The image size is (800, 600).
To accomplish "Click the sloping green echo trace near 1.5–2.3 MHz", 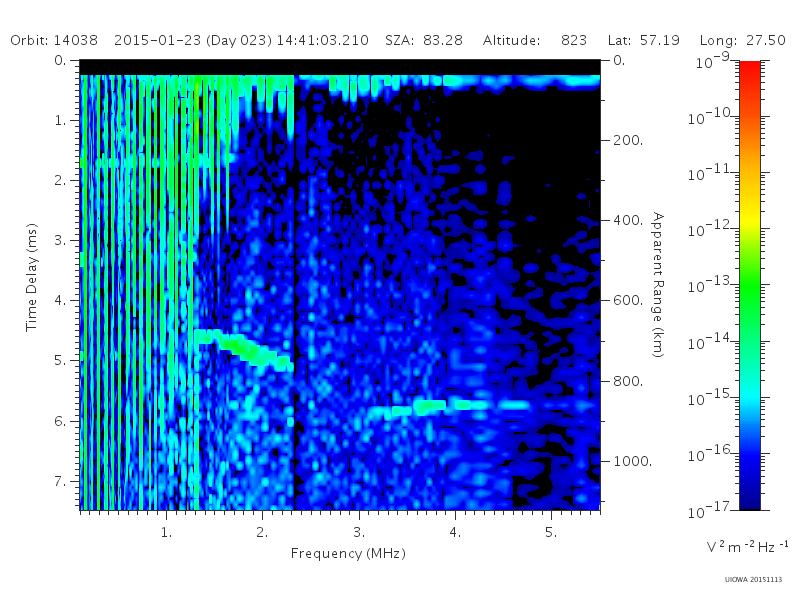I will [x=244, y=348].
